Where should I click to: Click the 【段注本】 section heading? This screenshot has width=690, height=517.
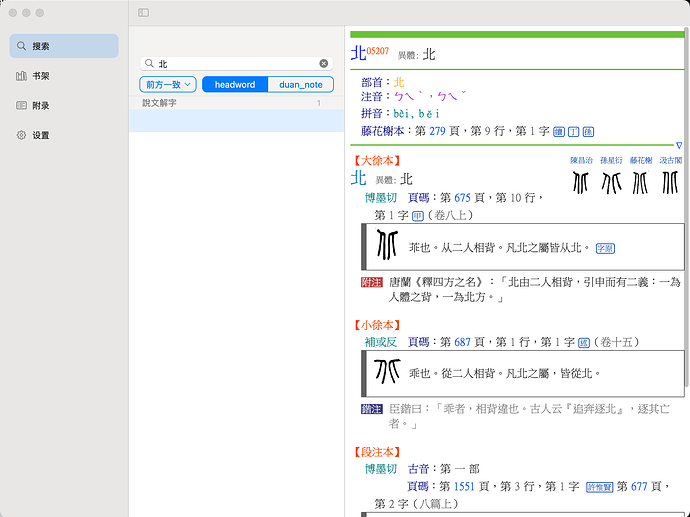pyautogui.click(x=378, y=451)
